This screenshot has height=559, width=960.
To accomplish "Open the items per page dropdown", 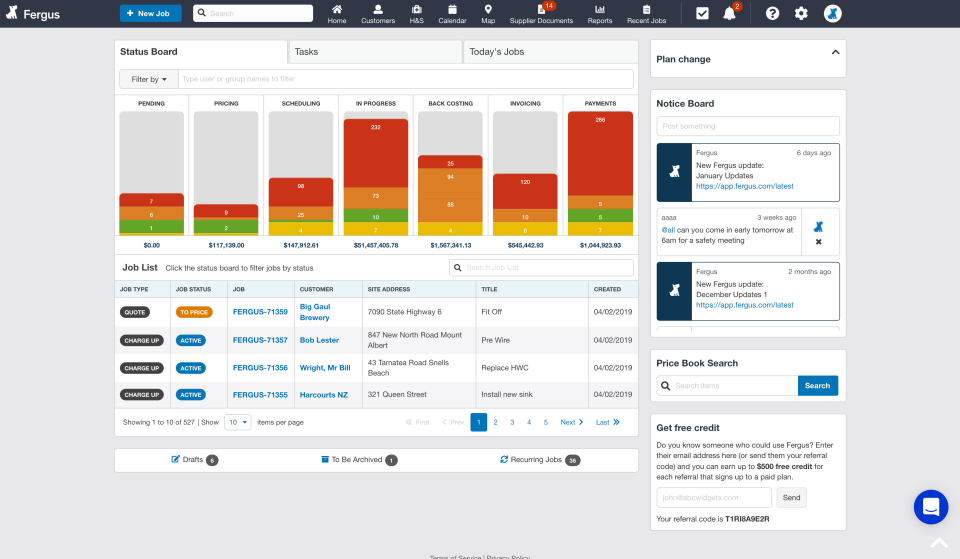I will pyautogui.click(x=238, y=422).
